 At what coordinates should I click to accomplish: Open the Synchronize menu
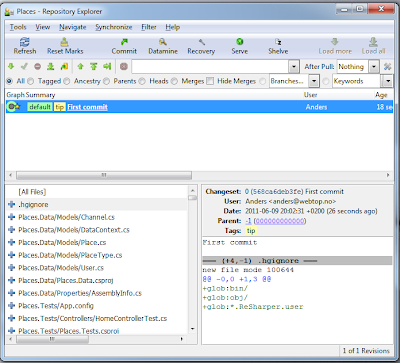[x=114, y=27]
